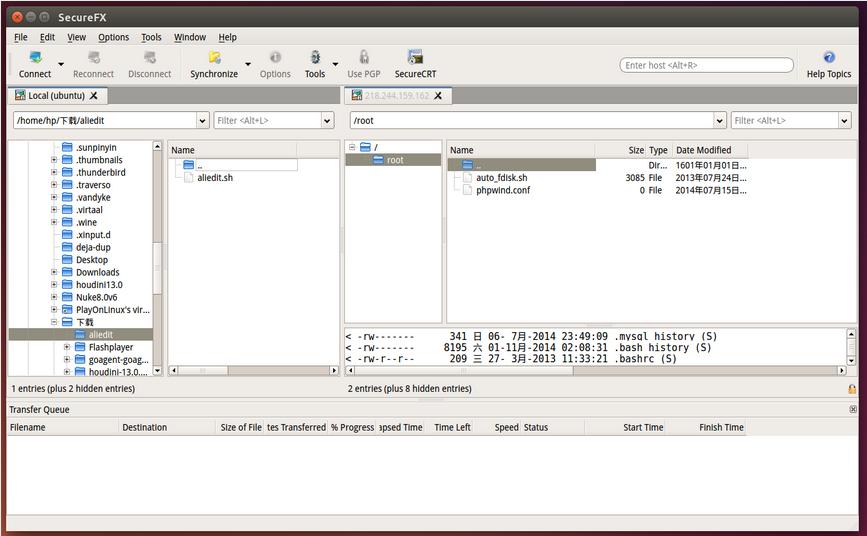867x536 pixels.
Task: Open the Options menu
Action: (113, 37)
